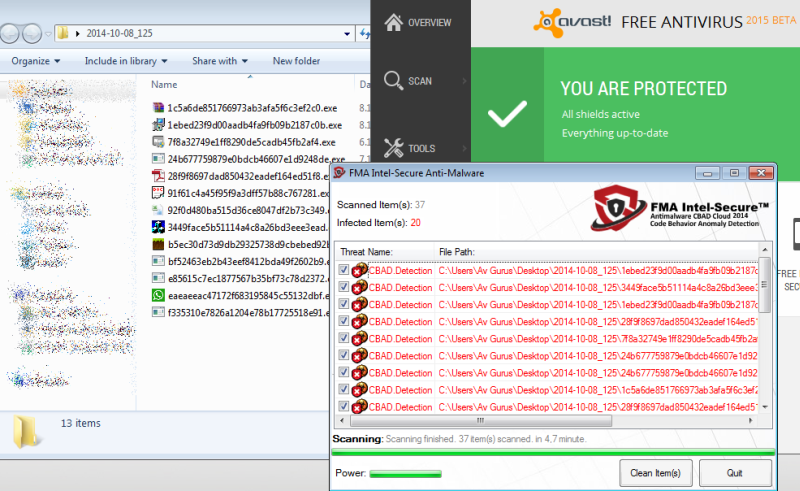Select icon of 1ebed23f9d00aadb4fa9fb09b2187c0b.exe

(x=158, y=125)
